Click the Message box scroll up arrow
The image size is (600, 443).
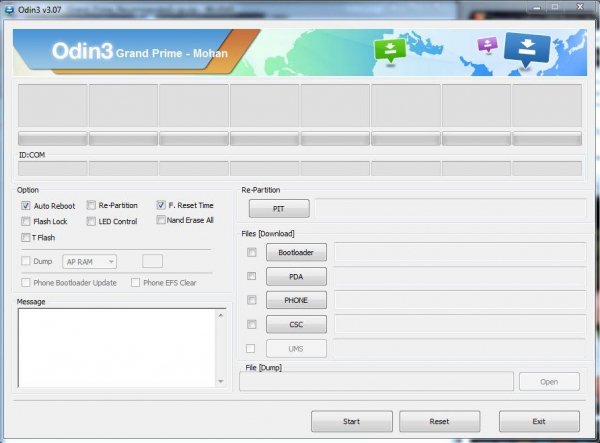(221, 315)
